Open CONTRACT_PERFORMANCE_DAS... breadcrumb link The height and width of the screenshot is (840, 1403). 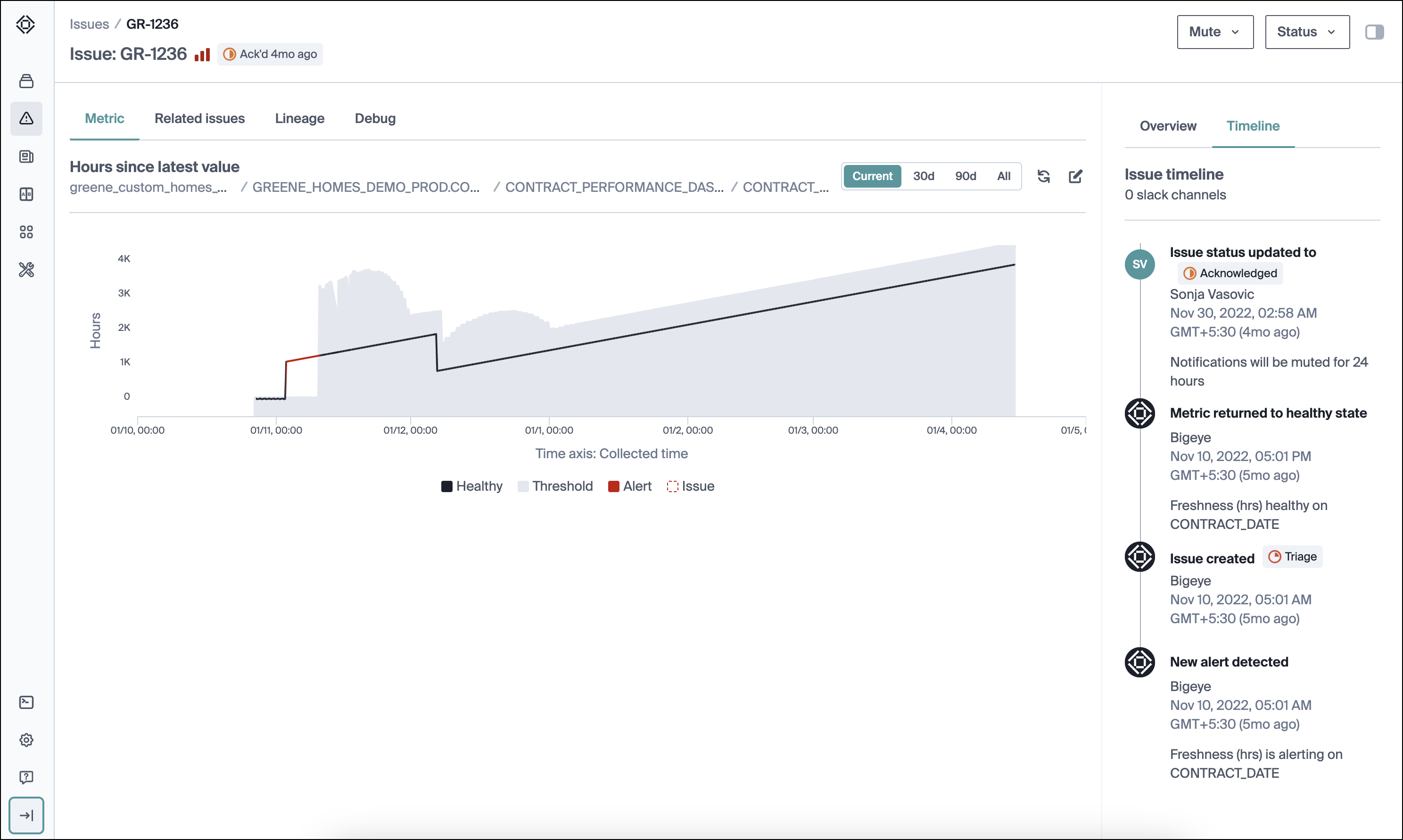tap(613, 187)
